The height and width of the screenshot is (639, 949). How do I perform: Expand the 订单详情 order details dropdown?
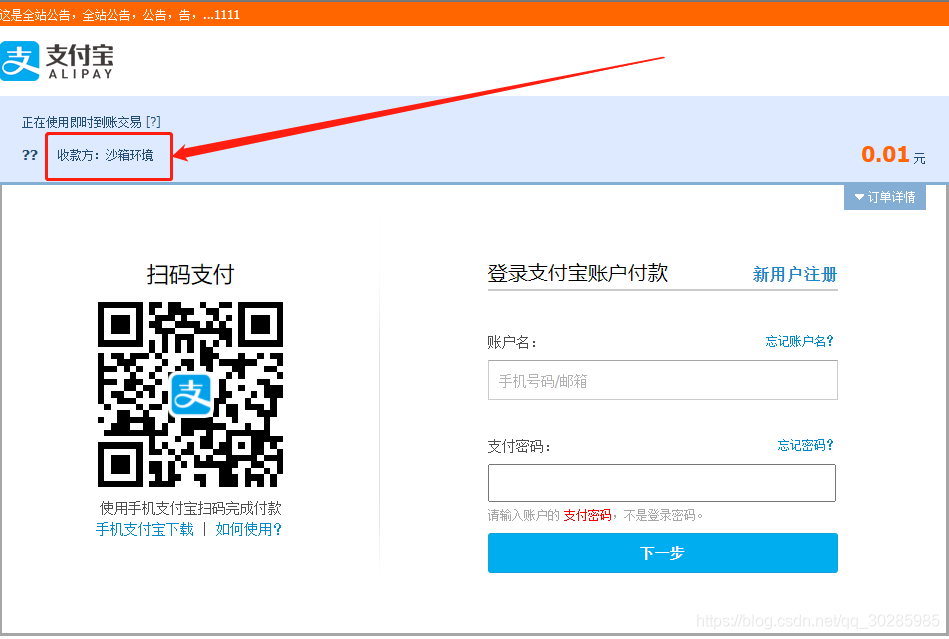click(x=884, y=197)
